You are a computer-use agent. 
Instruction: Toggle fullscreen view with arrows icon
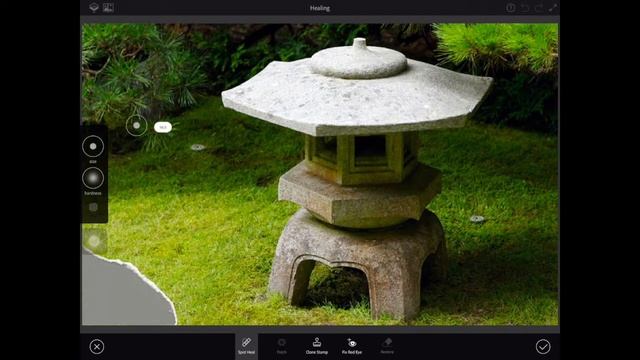553,8
